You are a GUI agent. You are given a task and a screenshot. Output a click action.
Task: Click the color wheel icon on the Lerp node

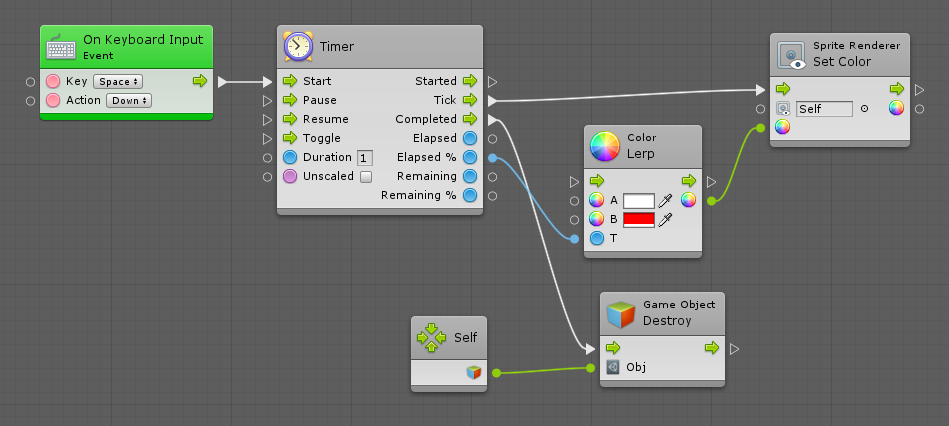tap(605, 147)
